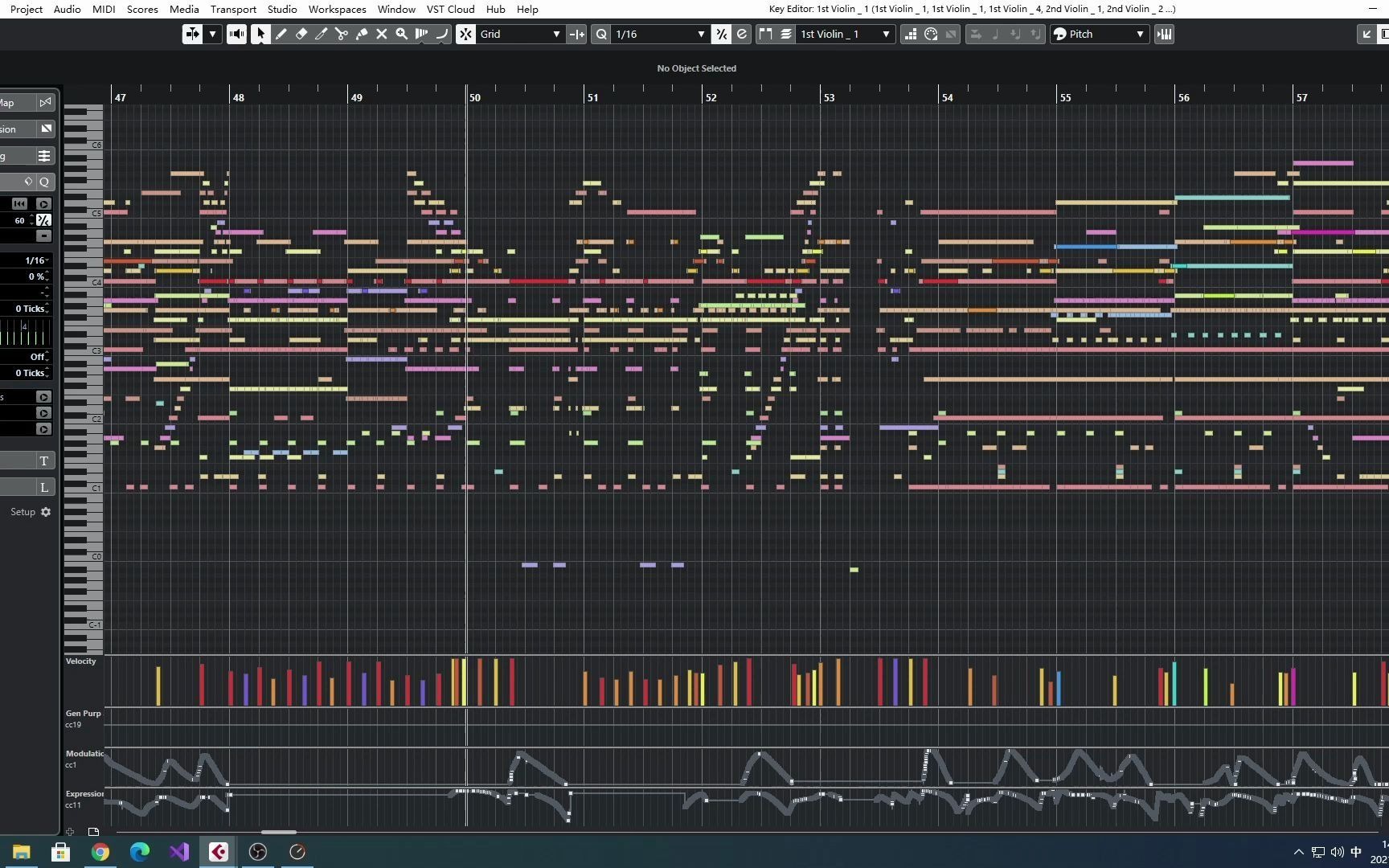The width and height of the screenshot is (1389, 868).
Task: Toggle the slash-percent button beside 60
Action: coord(43,220)
